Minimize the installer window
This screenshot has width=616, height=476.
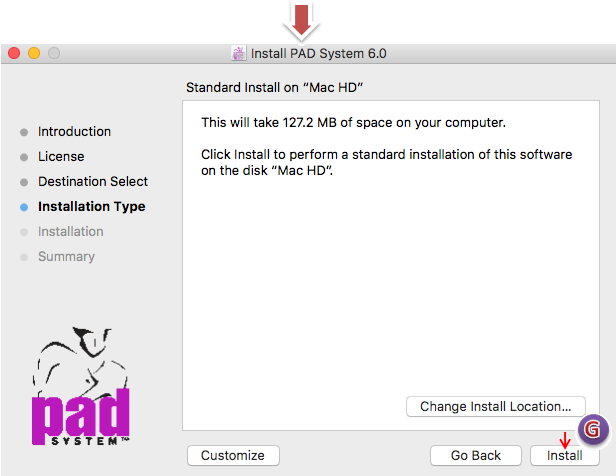(34, 53)
